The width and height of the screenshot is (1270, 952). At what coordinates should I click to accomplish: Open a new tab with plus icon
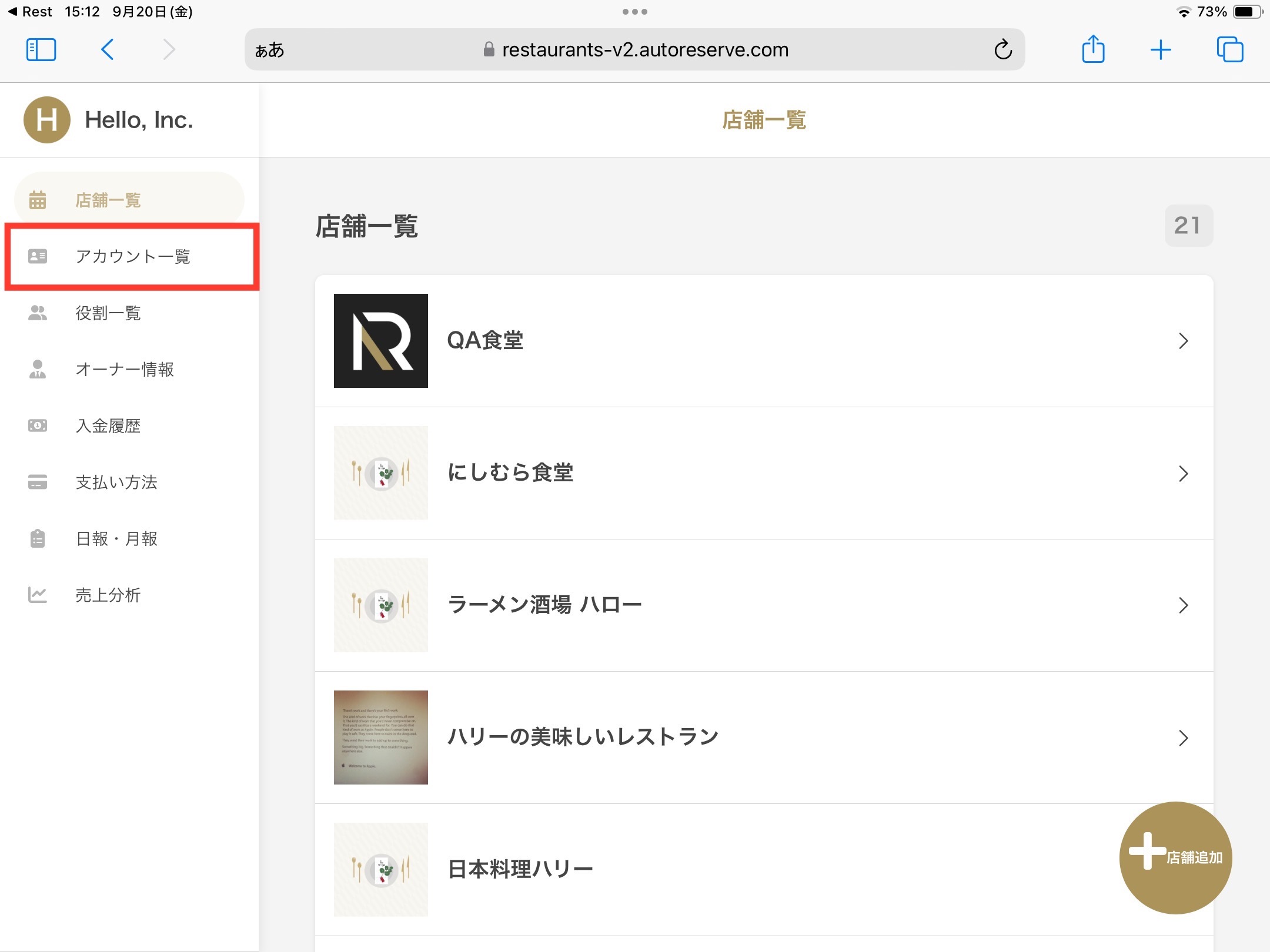[x=1161, y=50]
